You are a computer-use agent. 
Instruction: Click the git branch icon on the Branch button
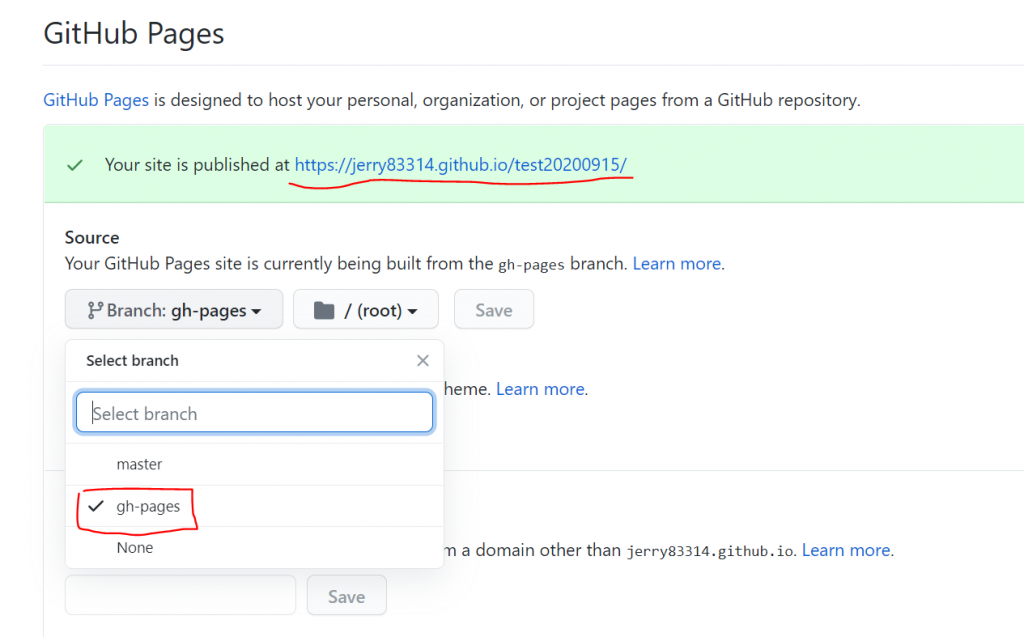[x=95, y=310]
